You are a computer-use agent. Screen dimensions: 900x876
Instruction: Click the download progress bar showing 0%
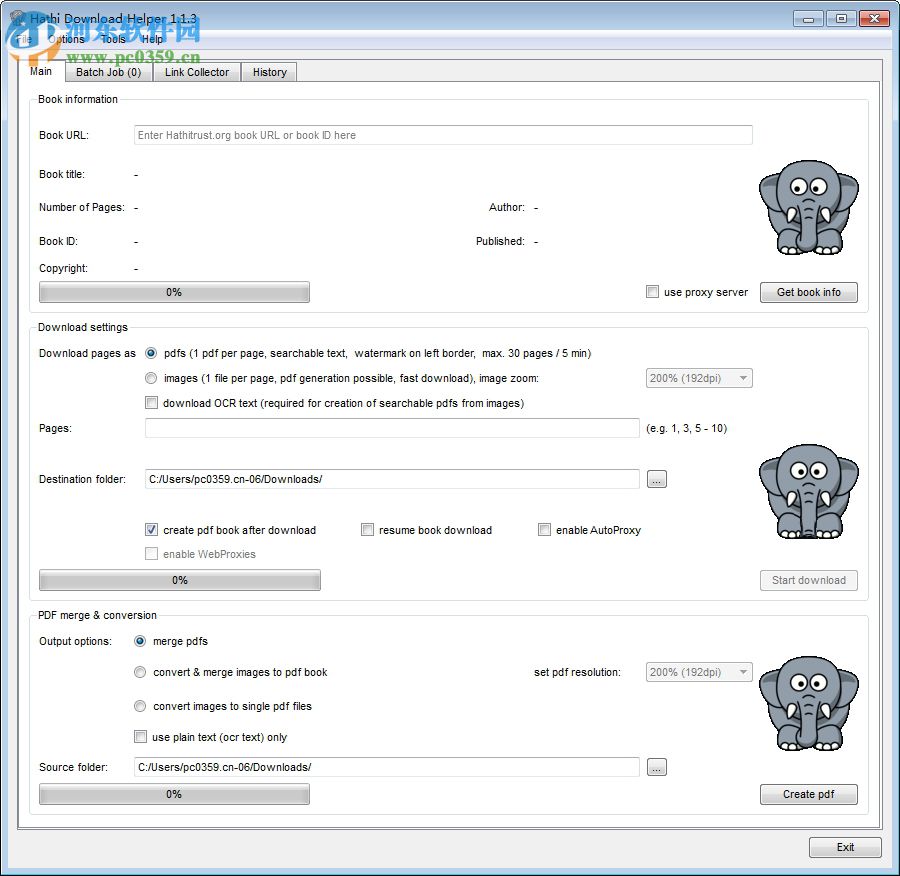179,580
